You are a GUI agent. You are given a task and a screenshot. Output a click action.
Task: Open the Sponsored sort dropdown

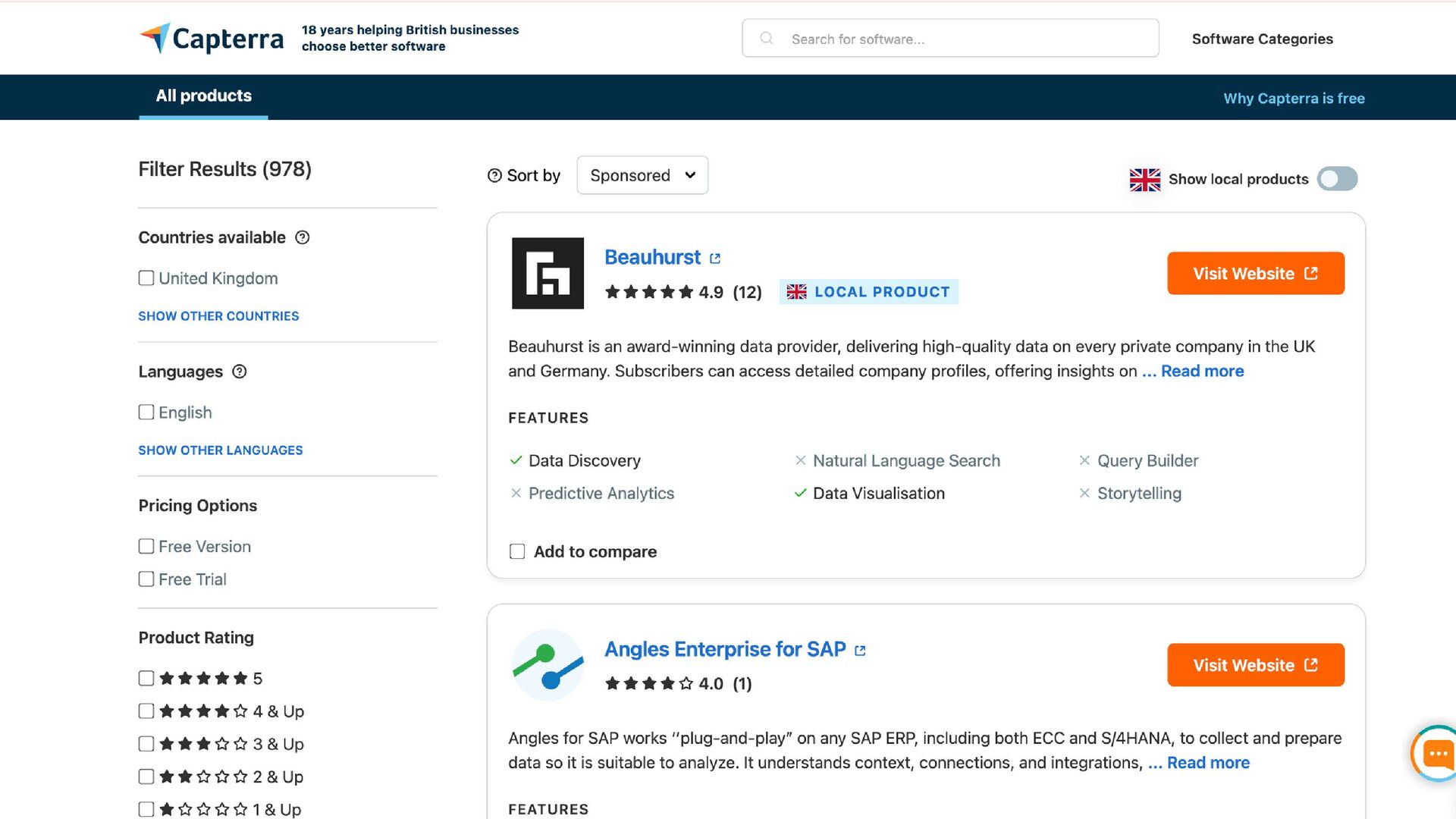(642, 176)
